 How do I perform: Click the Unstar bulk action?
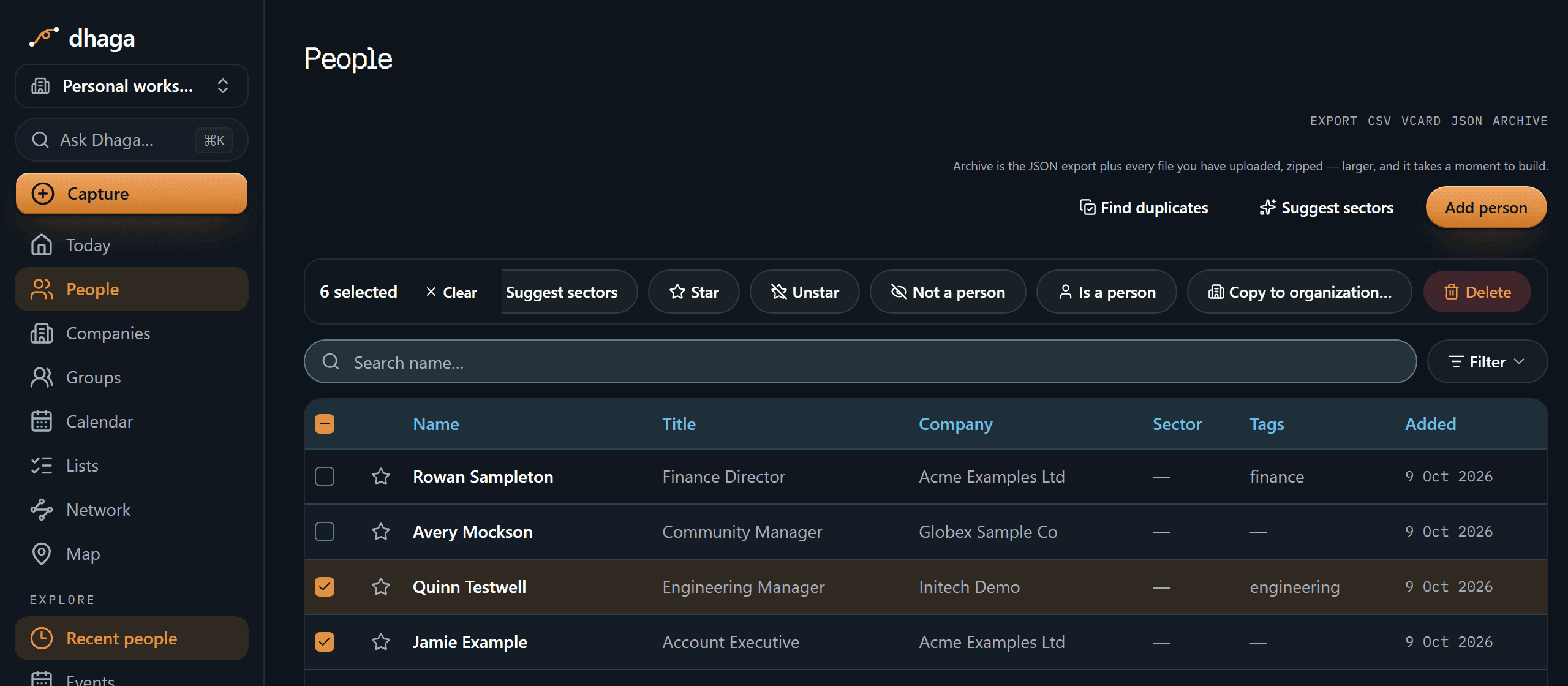(805, 292)
